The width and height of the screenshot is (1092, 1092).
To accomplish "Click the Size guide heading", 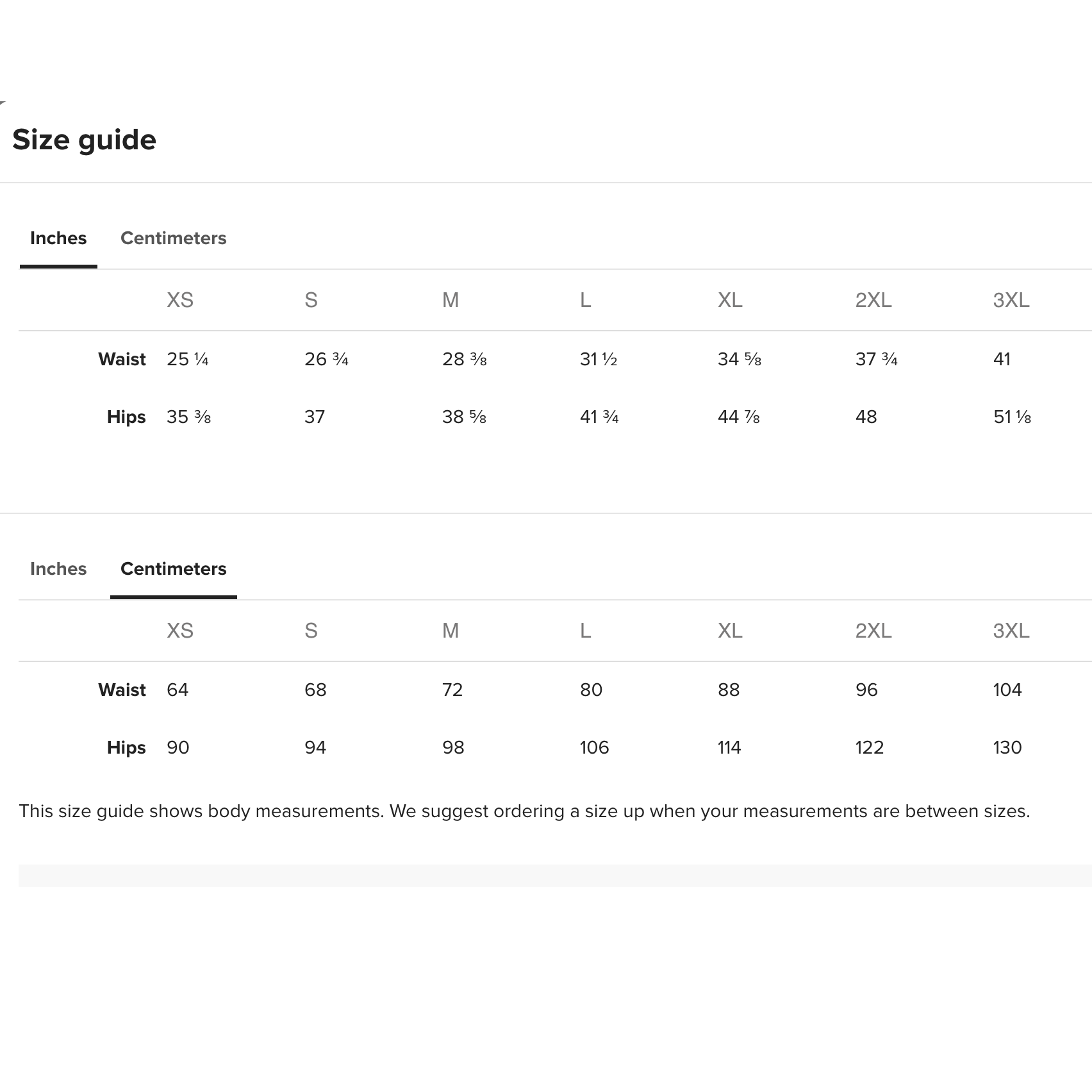I will click(x=84, y=140).
